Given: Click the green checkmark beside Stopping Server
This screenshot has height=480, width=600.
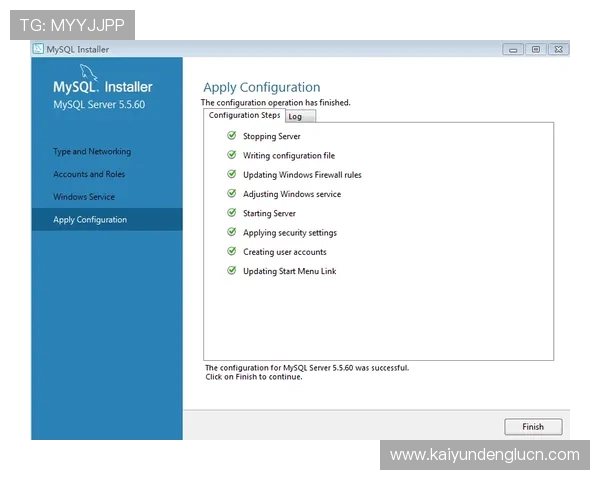Looking at the screenshot, I should 232,136.
